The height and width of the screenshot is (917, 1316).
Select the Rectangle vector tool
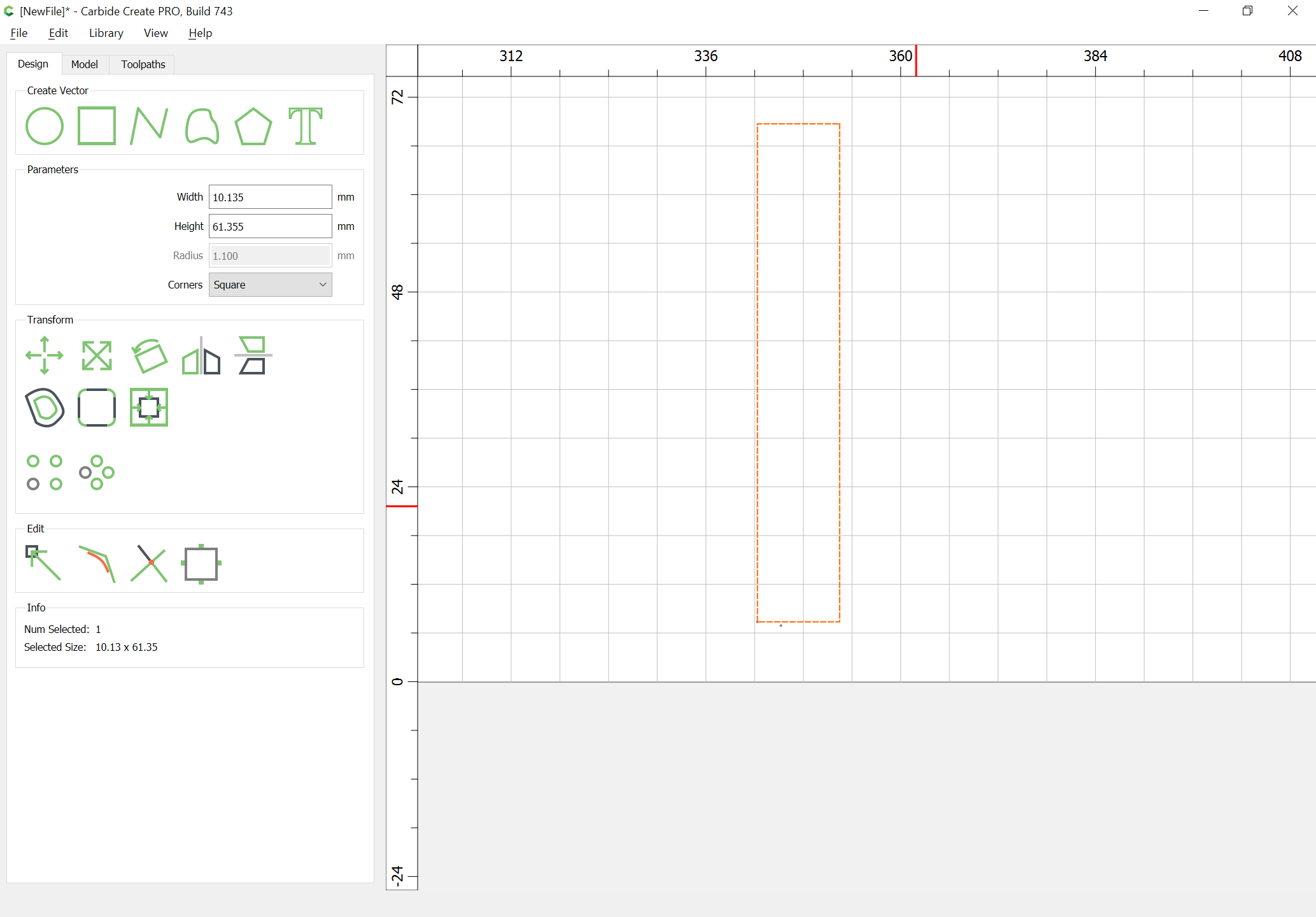[x=97, y=126]
